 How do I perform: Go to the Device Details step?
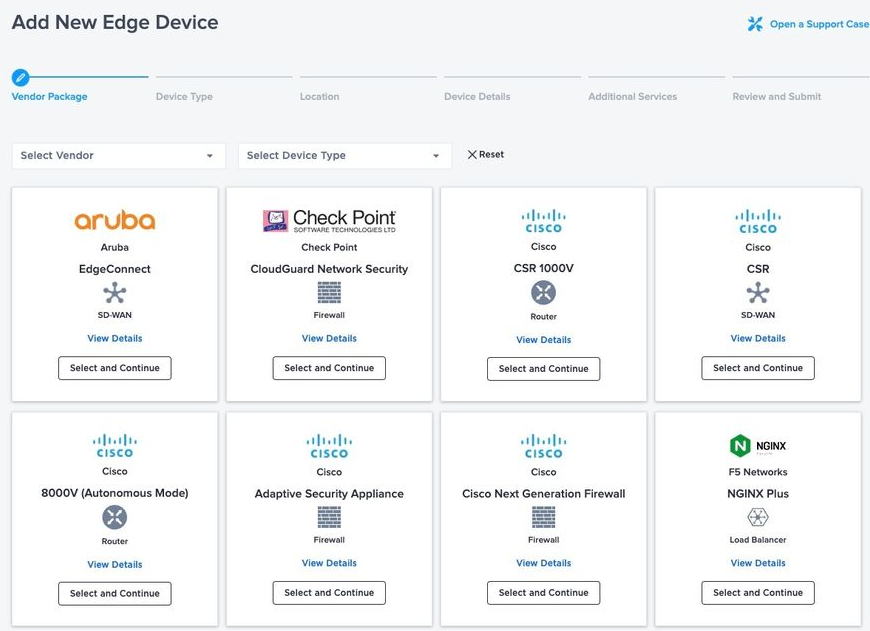[477, 97]
